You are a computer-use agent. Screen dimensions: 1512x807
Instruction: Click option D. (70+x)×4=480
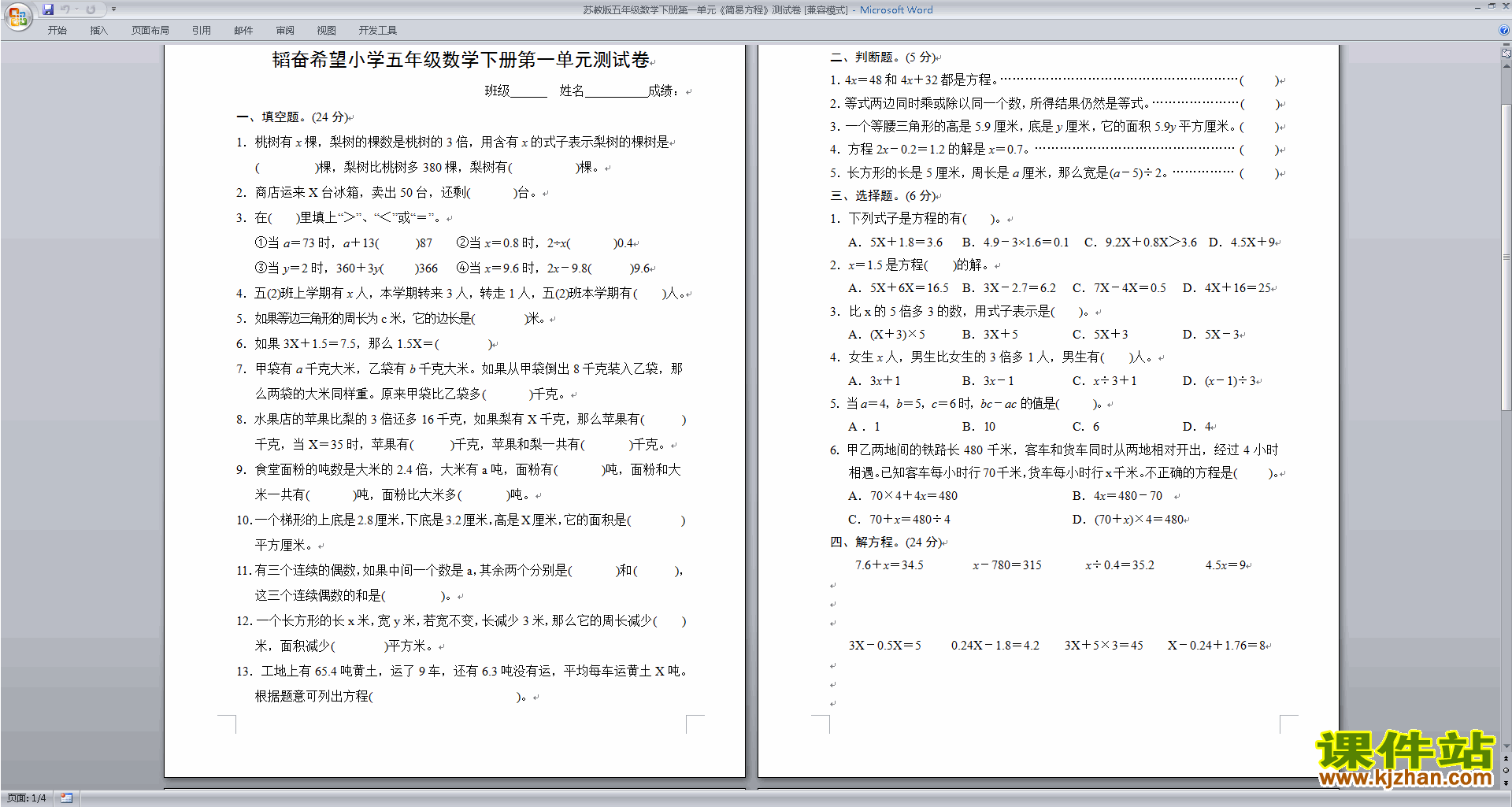tap(1128, 520)
